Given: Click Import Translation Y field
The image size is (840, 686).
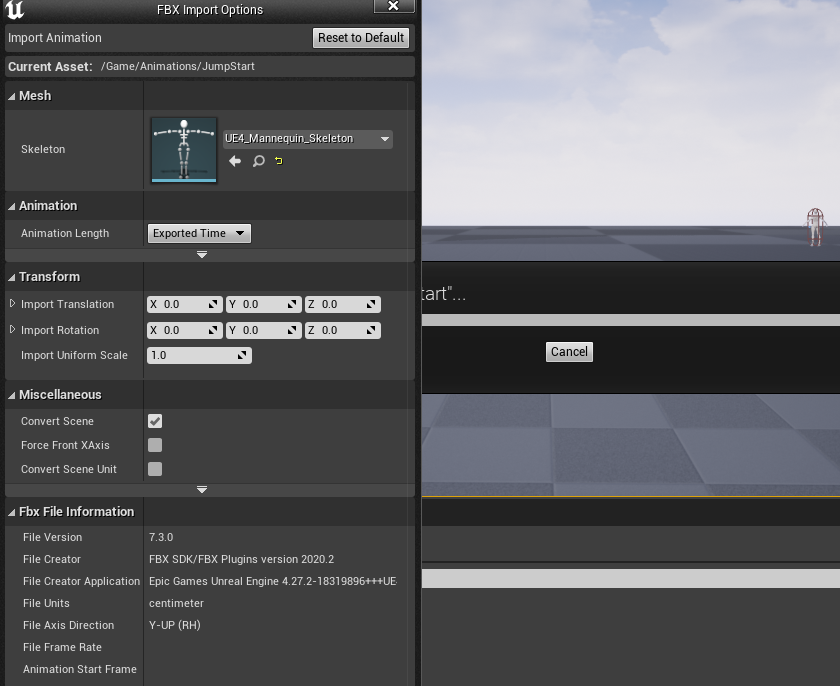Looking at the screenshot, I should point(264,304).
